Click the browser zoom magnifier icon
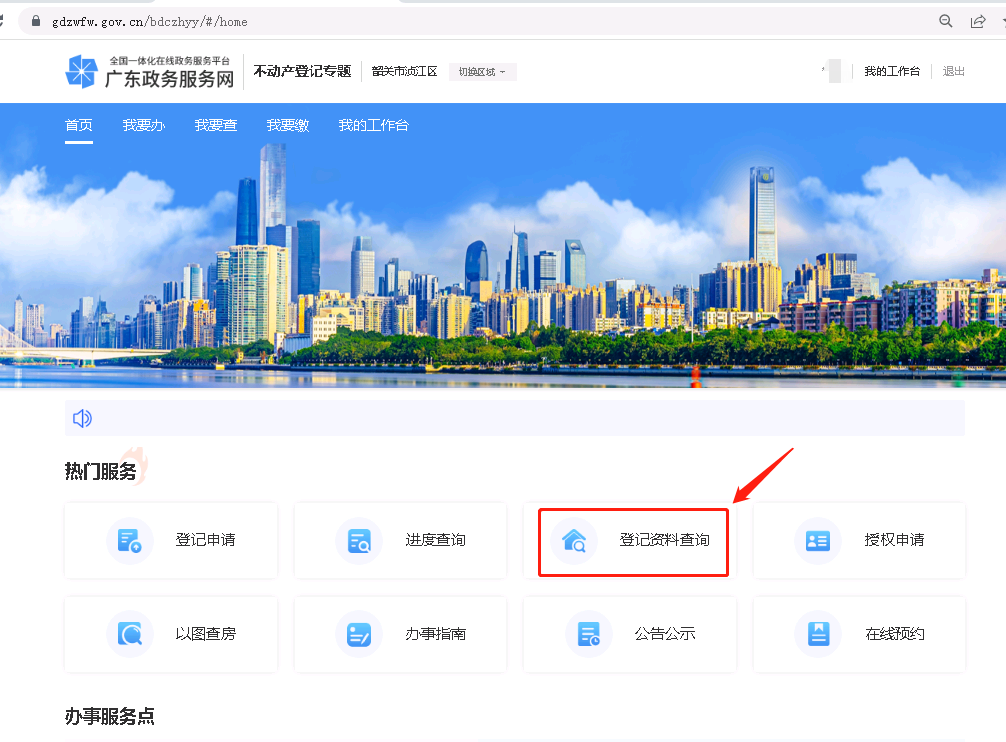 pyautogui.click(x=945, y=21)
